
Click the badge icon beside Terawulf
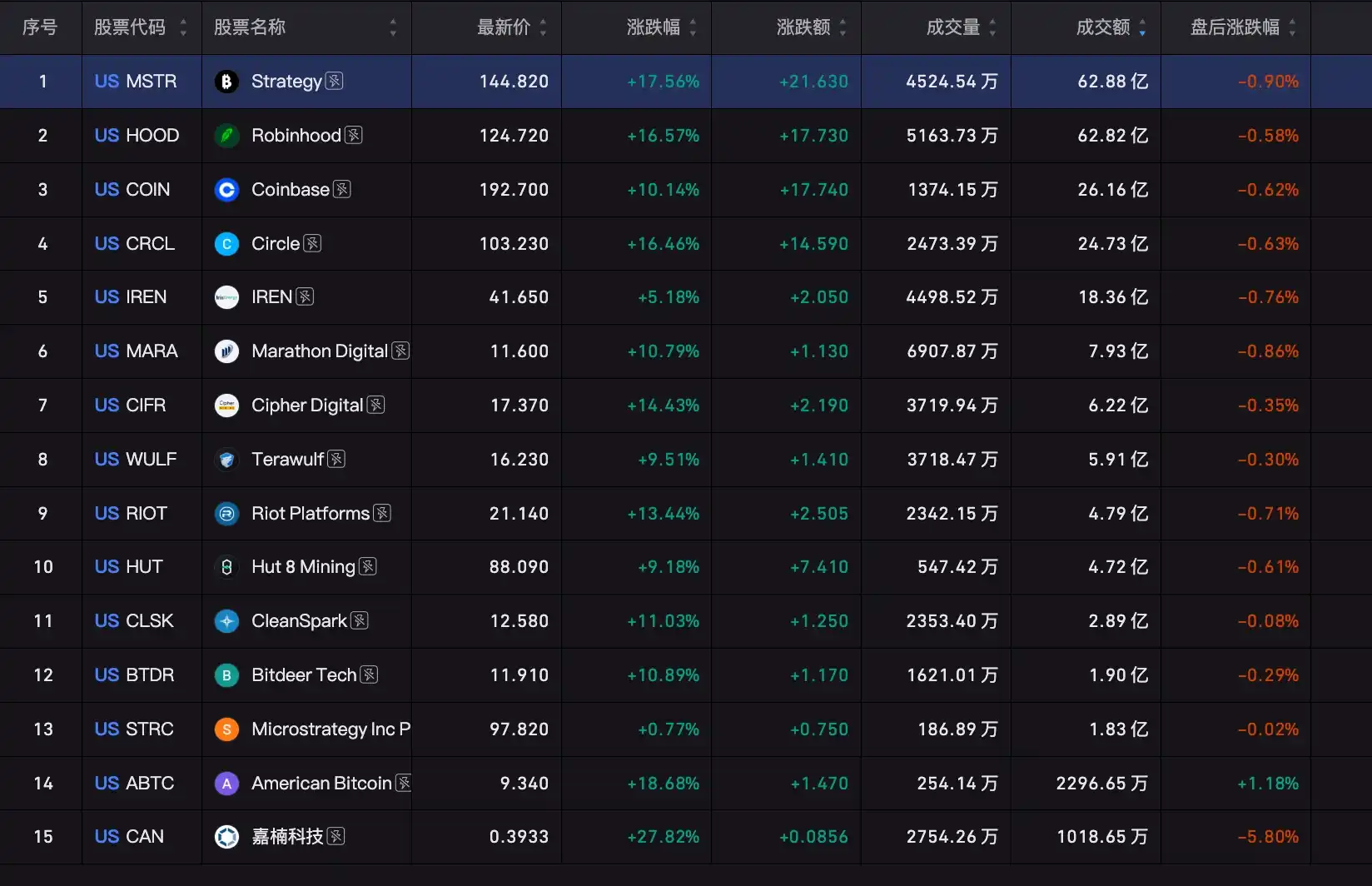click(336, 459)
